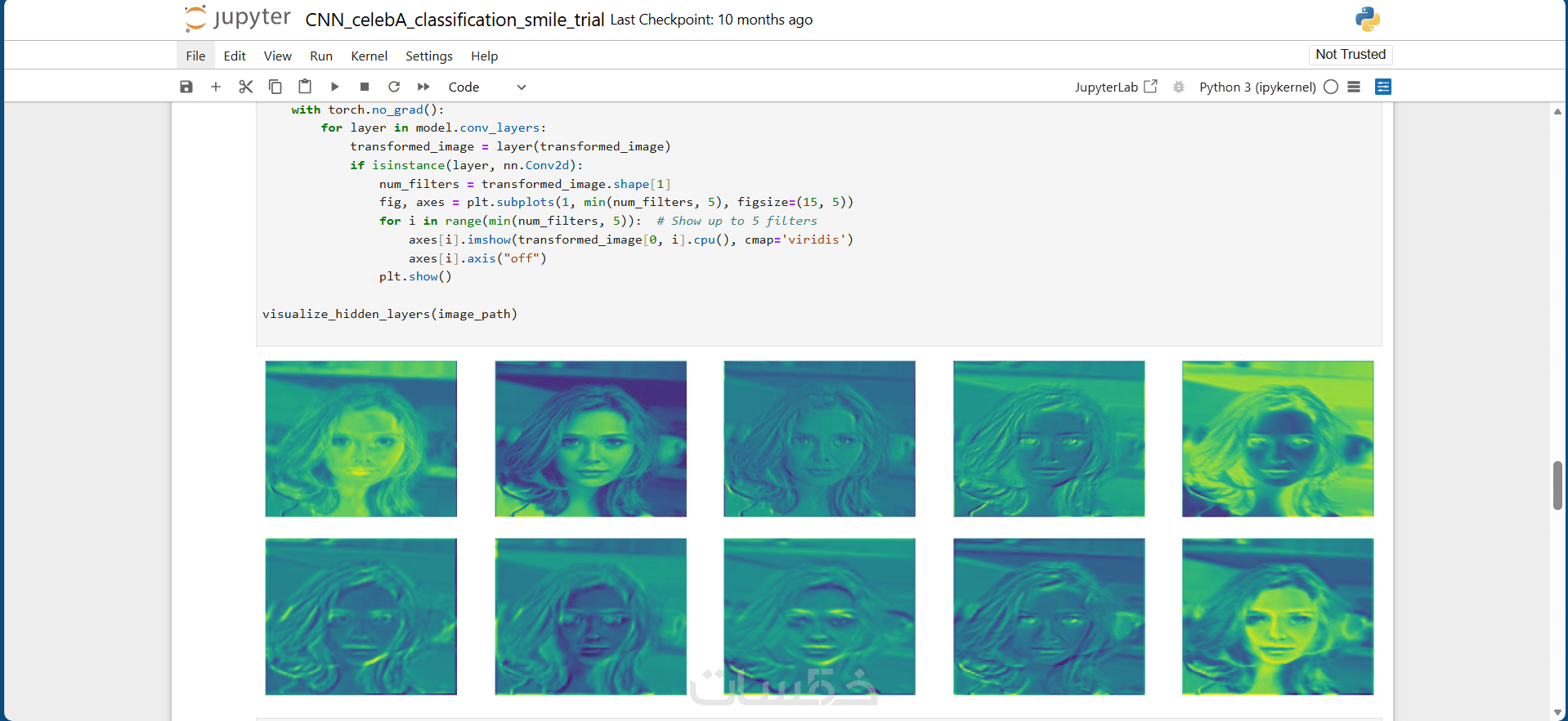1568x721 pixels.
Task: Click the notebook vertical scrollbar thumb
Action: [x=1557, y=486]
